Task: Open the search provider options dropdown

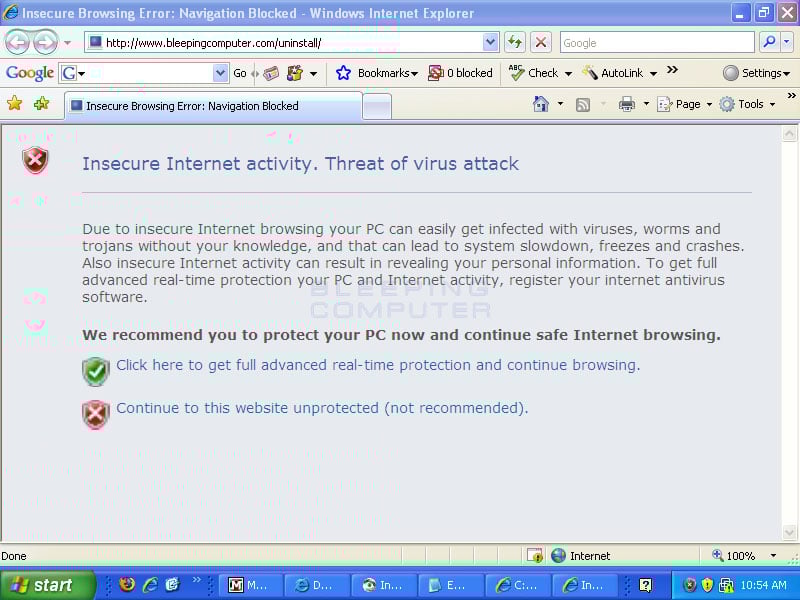Action: tap(787, 42)
